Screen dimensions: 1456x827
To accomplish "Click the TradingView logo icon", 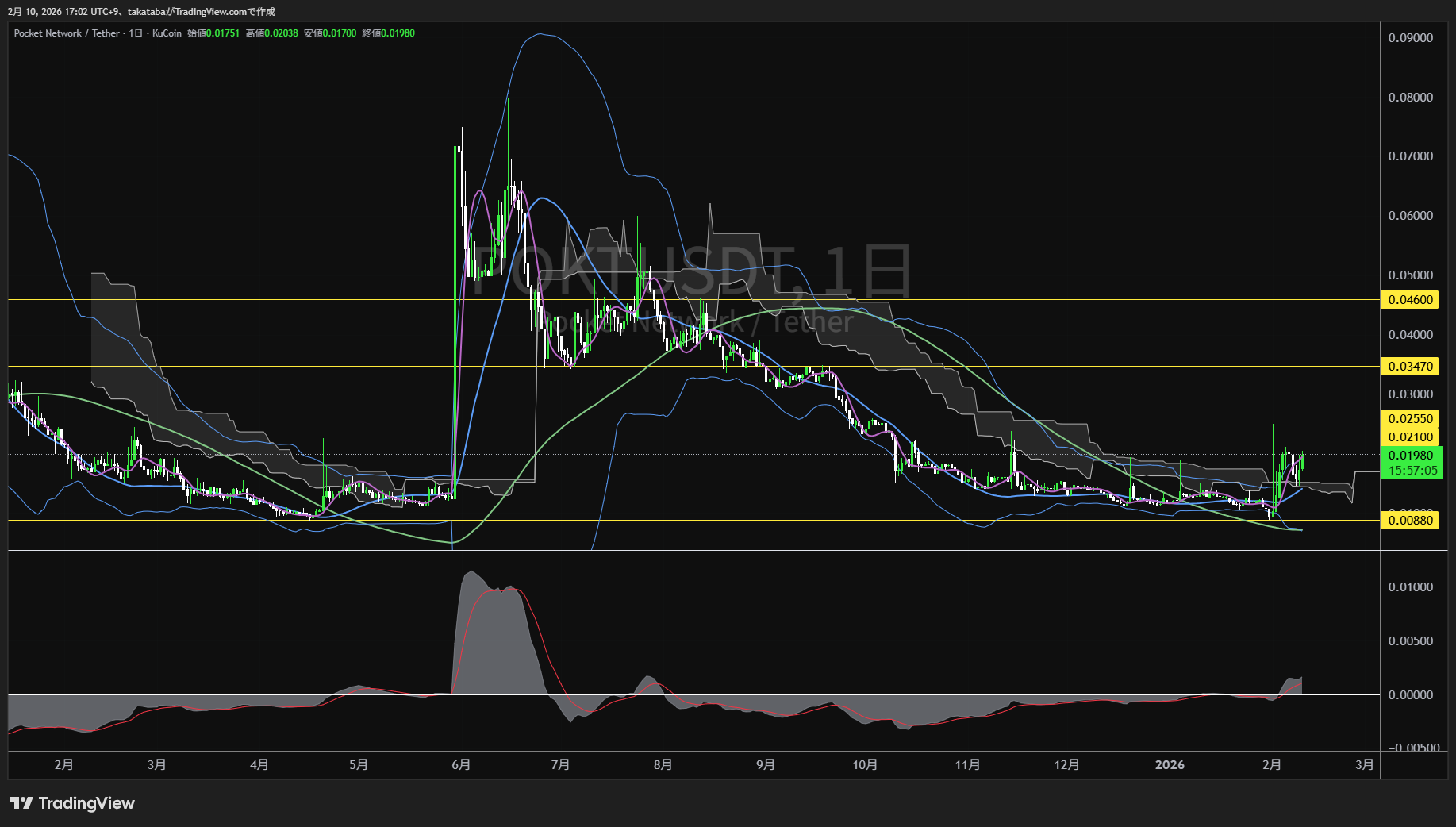I will [x=21, y=803].
